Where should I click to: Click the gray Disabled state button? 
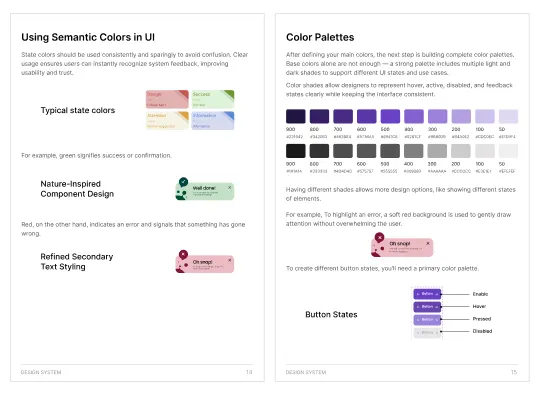[427, 332]
